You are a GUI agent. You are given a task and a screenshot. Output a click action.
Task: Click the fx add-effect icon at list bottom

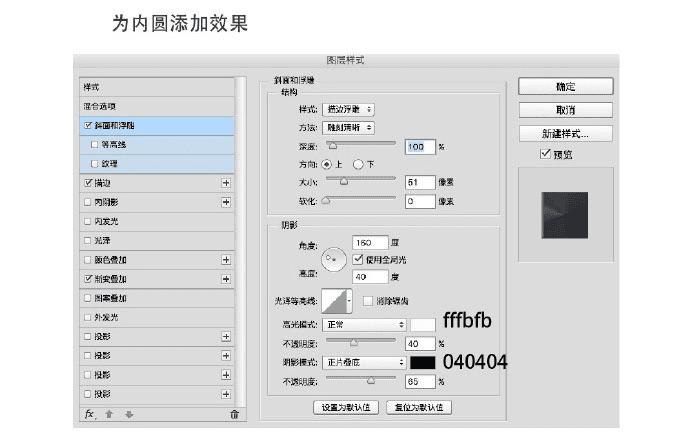89,414
